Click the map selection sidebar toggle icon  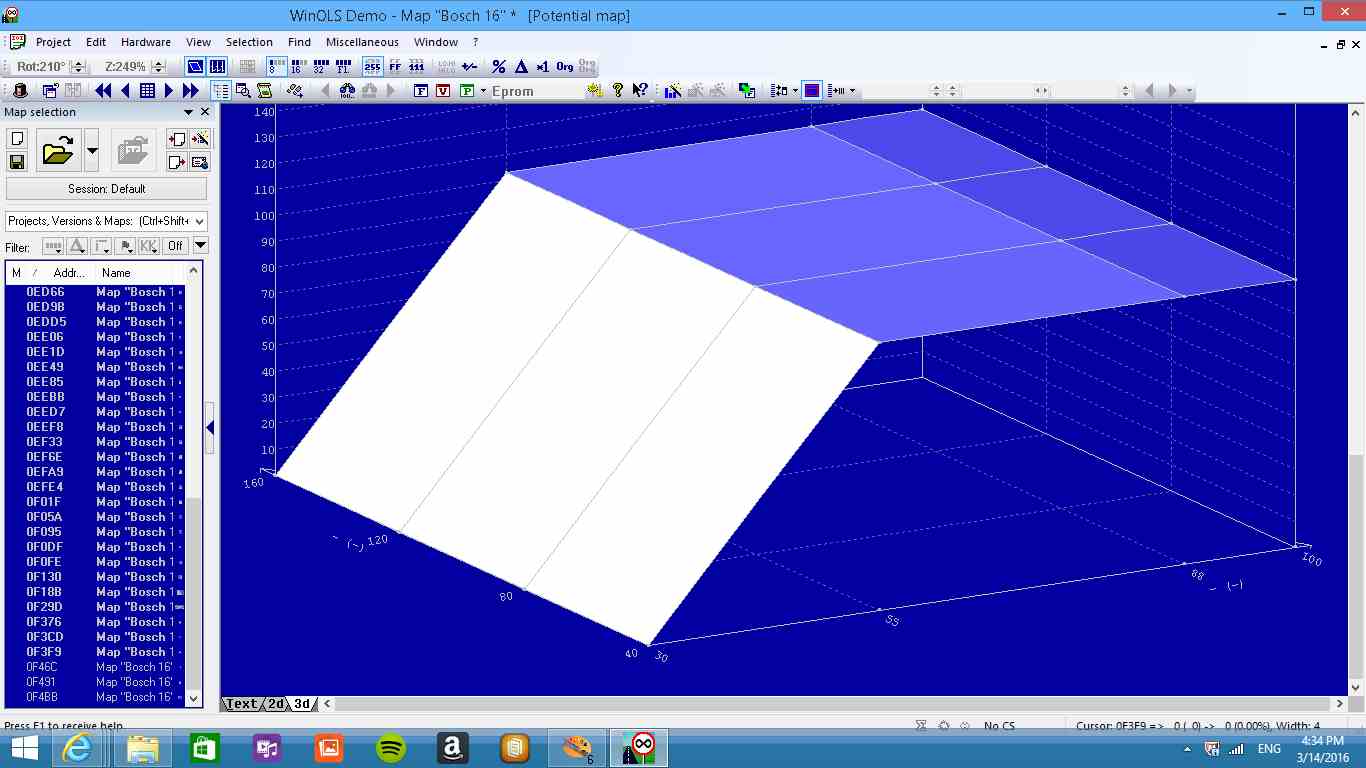tap(221, 91)
